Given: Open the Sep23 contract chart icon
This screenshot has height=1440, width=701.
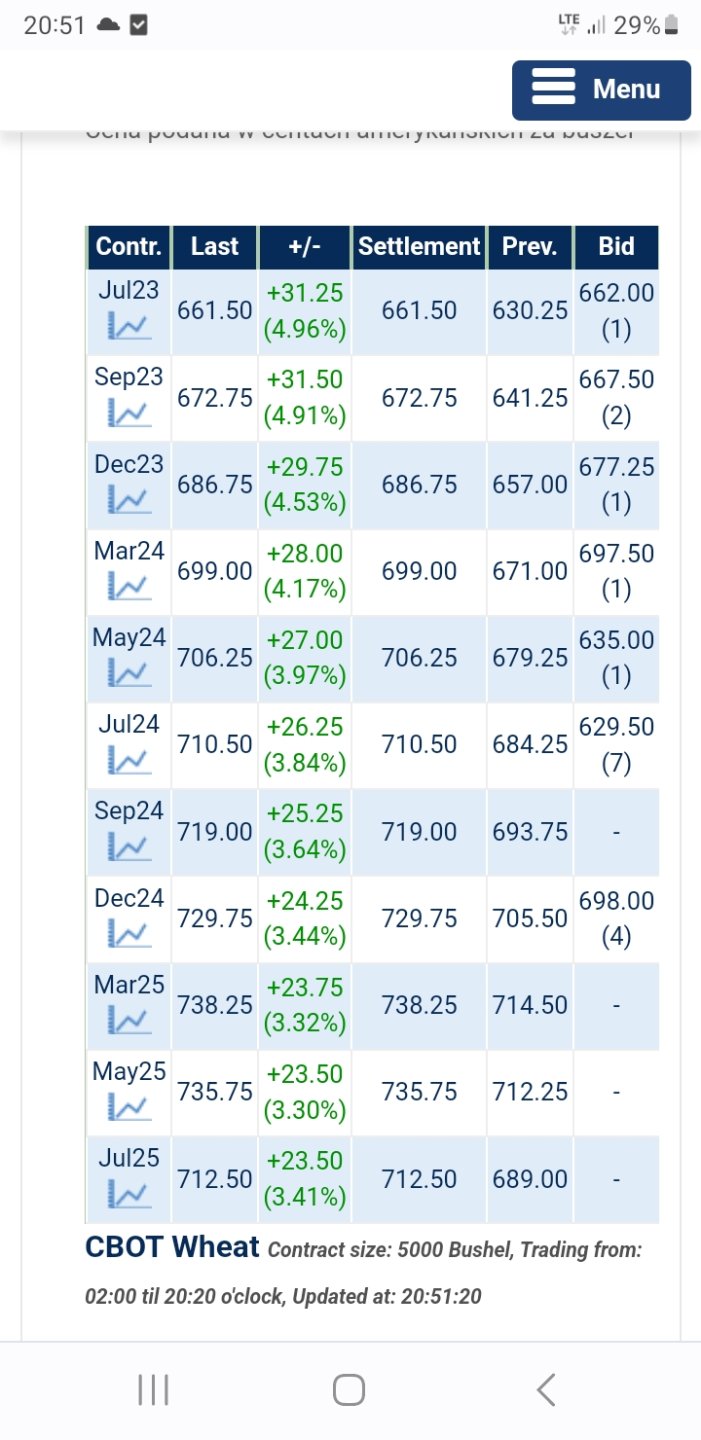Looking at the screenshot, I should [x=129, y=412].
